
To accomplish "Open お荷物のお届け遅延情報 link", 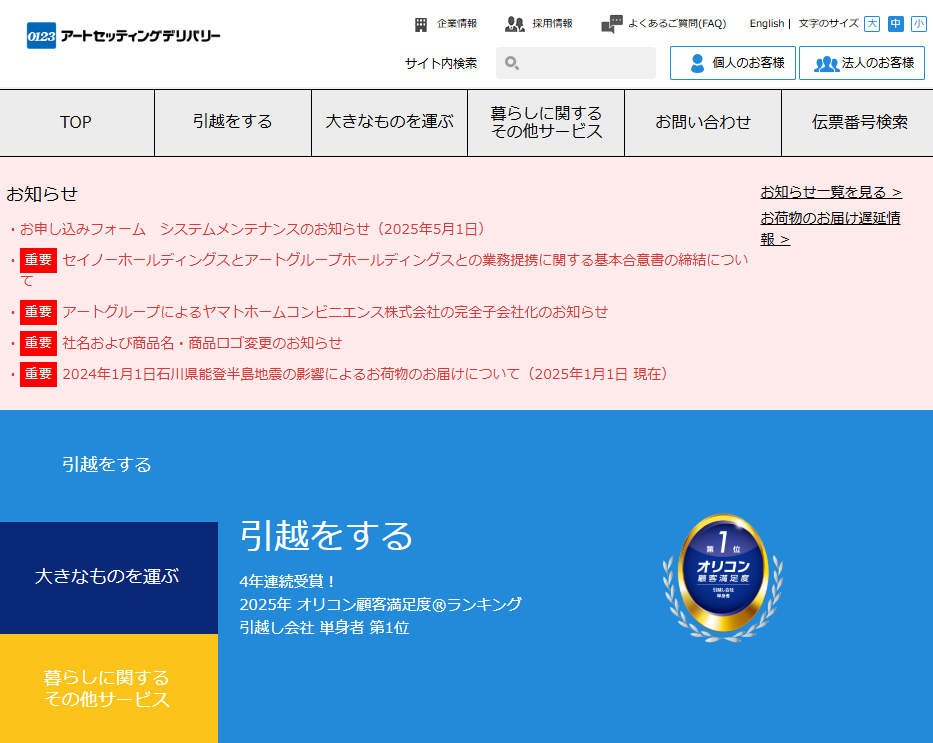I will tap(830, 228).
